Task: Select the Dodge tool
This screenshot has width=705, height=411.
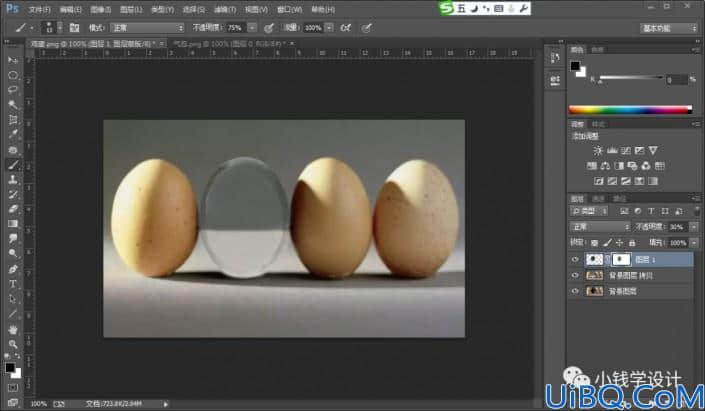Action: click(13, 253)
